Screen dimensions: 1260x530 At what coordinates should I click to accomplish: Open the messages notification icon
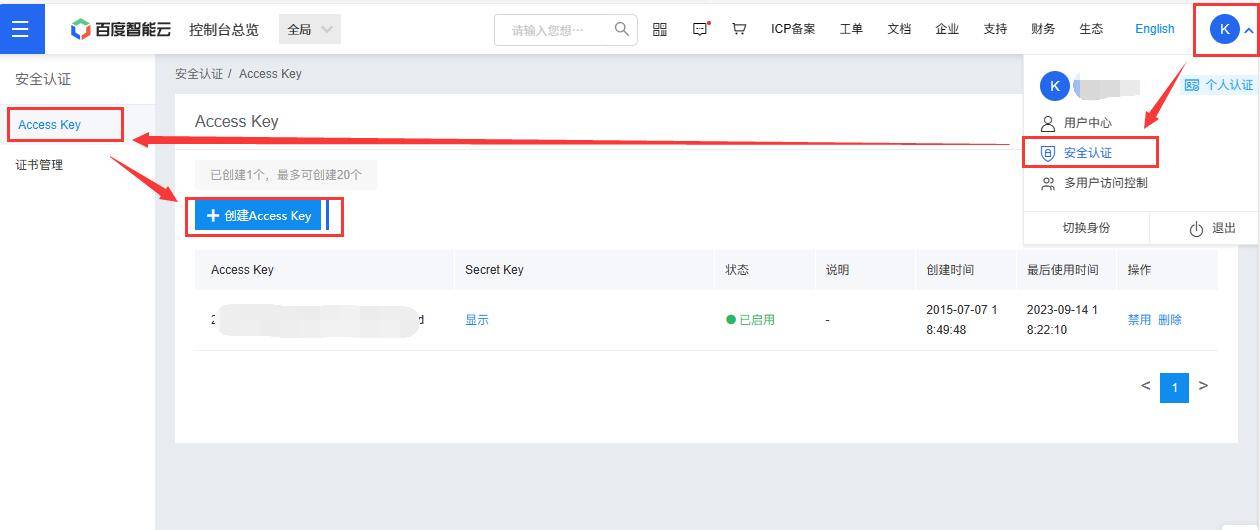700,29
